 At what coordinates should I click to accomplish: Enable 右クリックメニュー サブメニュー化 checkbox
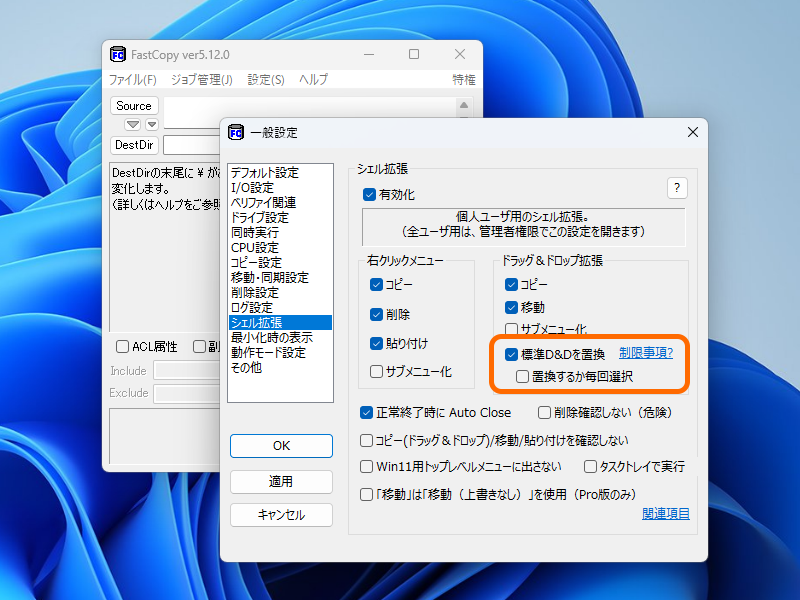(376, 371)
